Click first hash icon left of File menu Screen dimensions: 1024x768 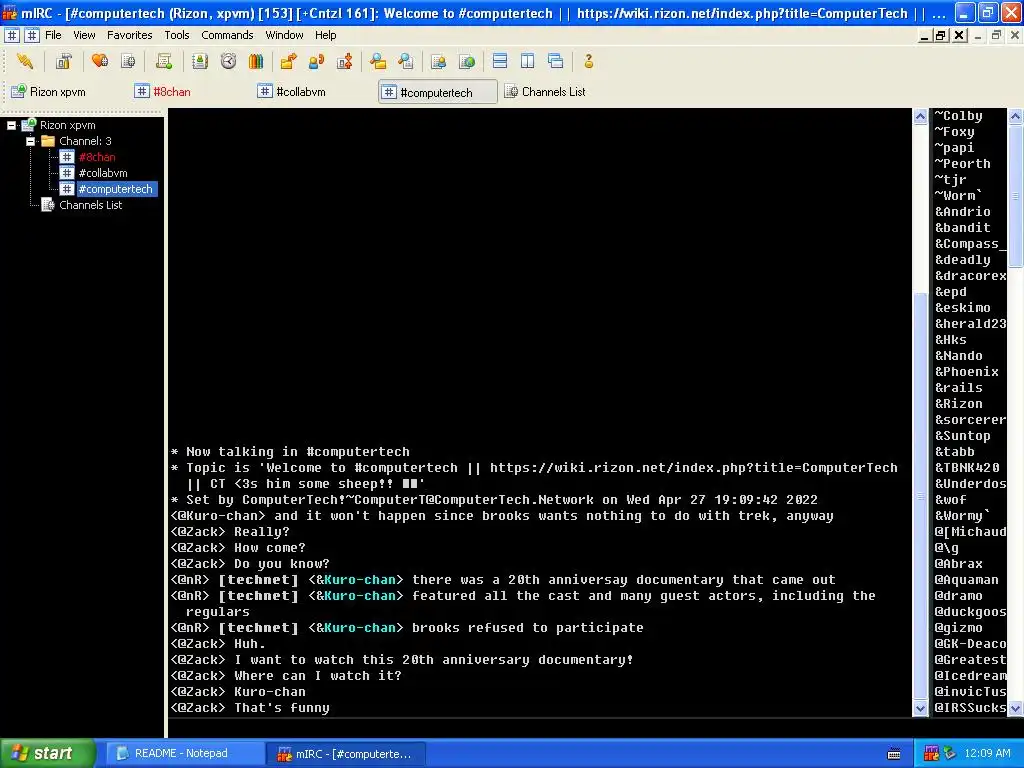[12, 35]
